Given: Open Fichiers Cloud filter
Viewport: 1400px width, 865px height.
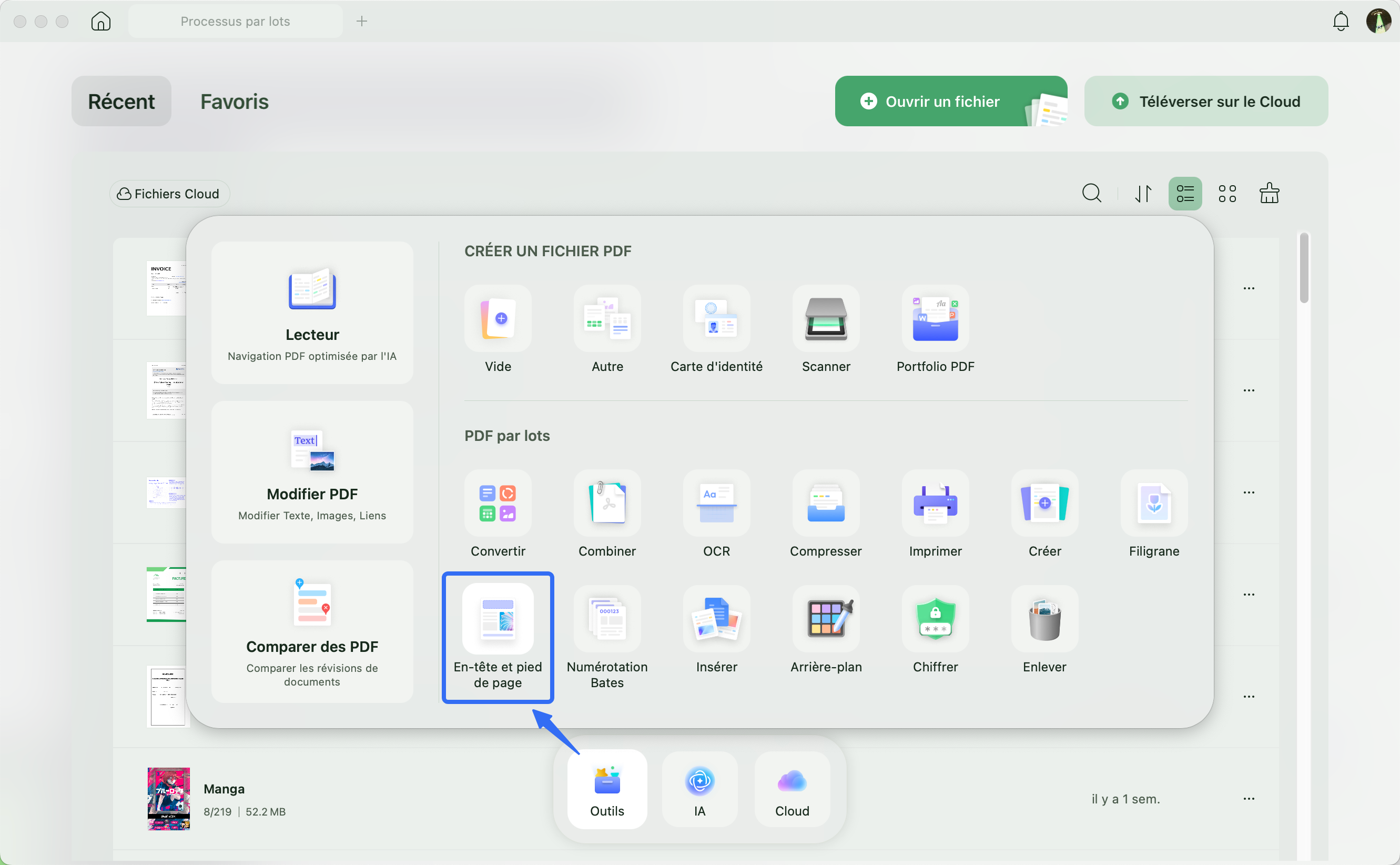Looking at the screenshot, I should (169, 194).
